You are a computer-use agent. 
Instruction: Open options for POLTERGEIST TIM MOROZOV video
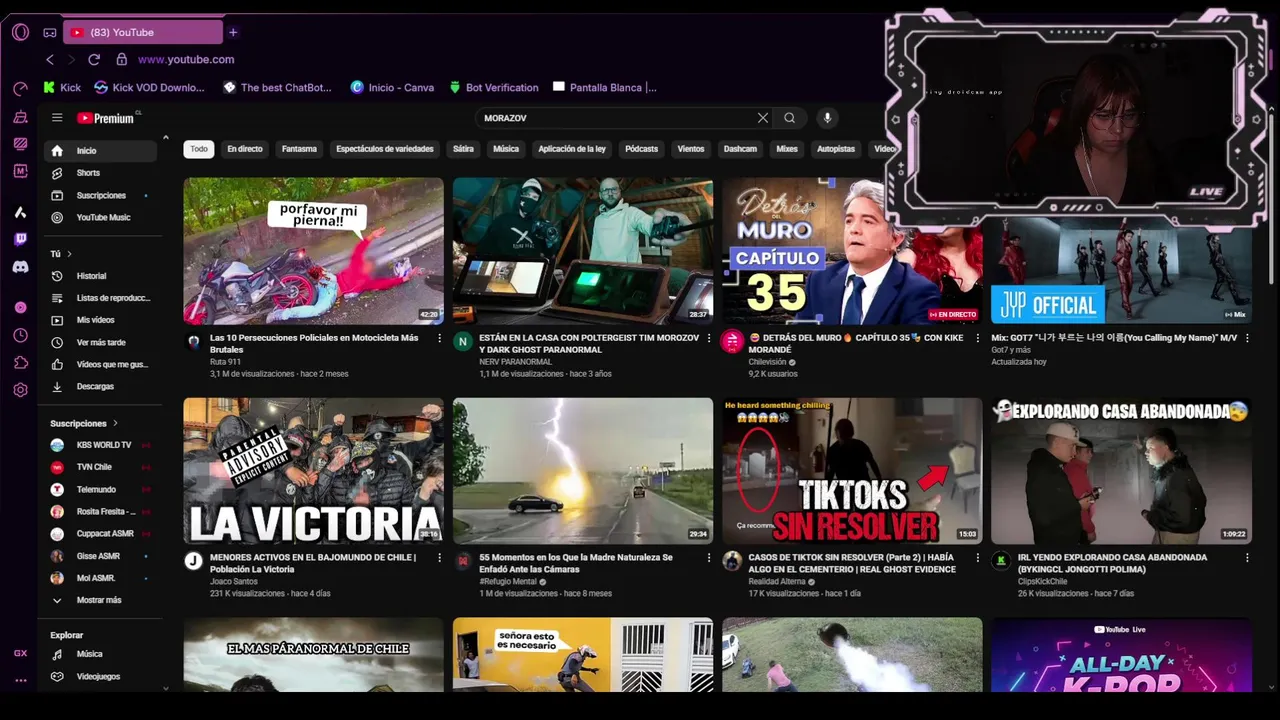[709, 338]
